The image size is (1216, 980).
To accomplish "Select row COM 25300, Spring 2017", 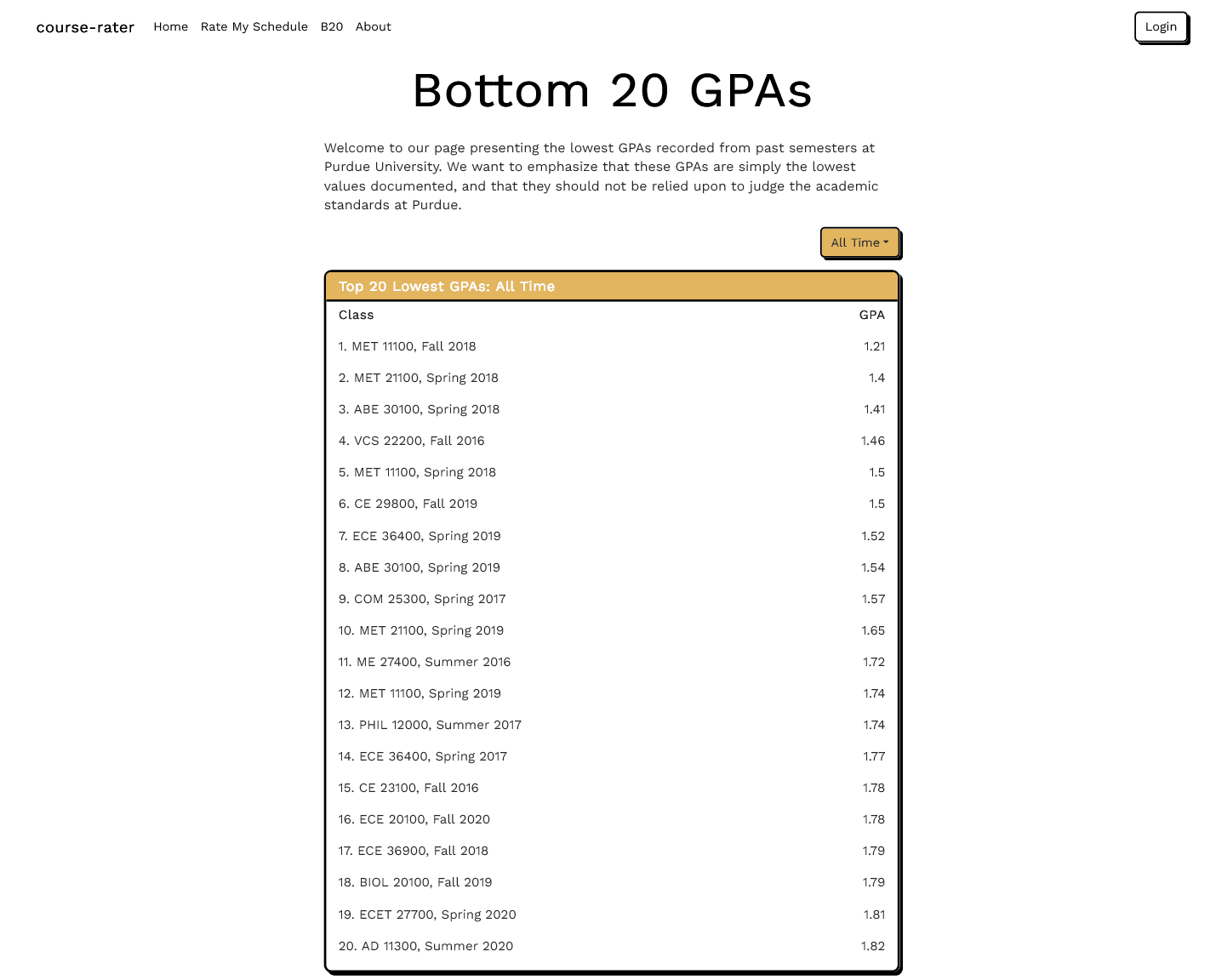I will pos(612,599).
